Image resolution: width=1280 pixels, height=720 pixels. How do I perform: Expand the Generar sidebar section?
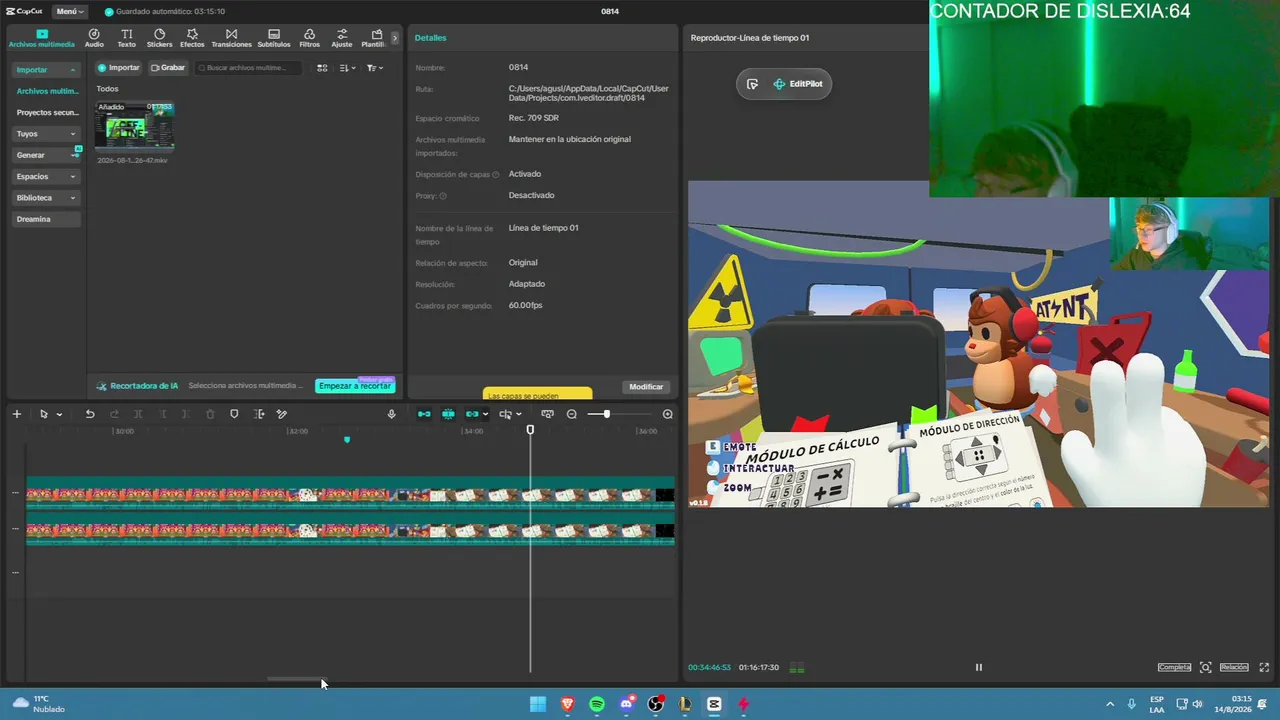46,155
